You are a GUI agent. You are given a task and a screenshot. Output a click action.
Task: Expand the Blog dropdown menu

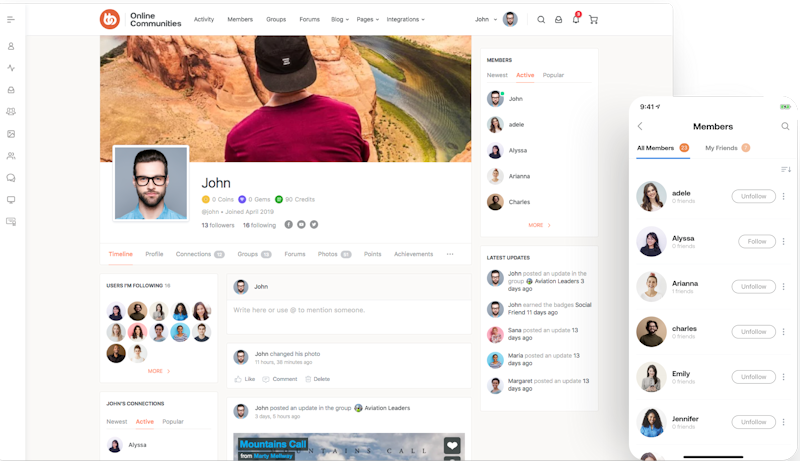(x=340, y=19)
